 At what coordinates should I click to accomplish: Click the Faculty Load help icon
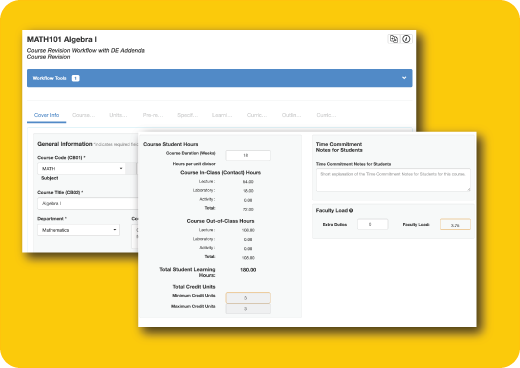[x=351, y=211]
